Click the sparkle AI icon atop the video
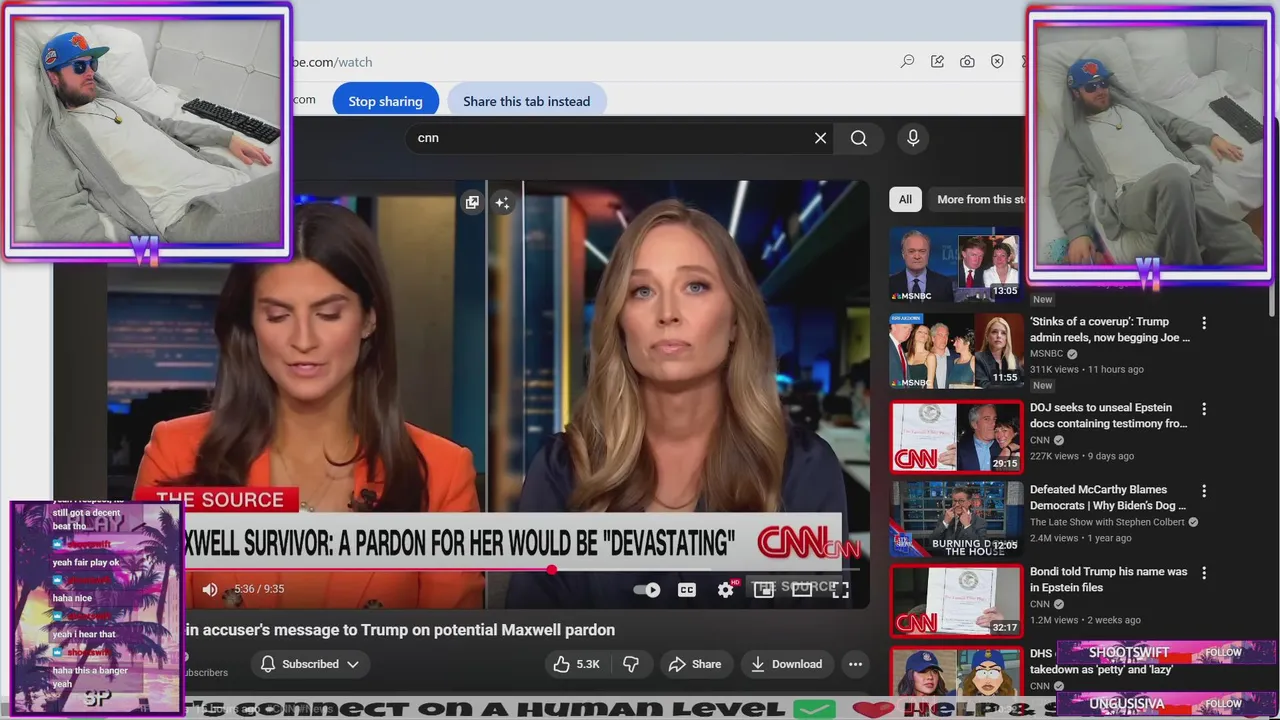Screen dimensions: 1280x720 coord(502,202)
